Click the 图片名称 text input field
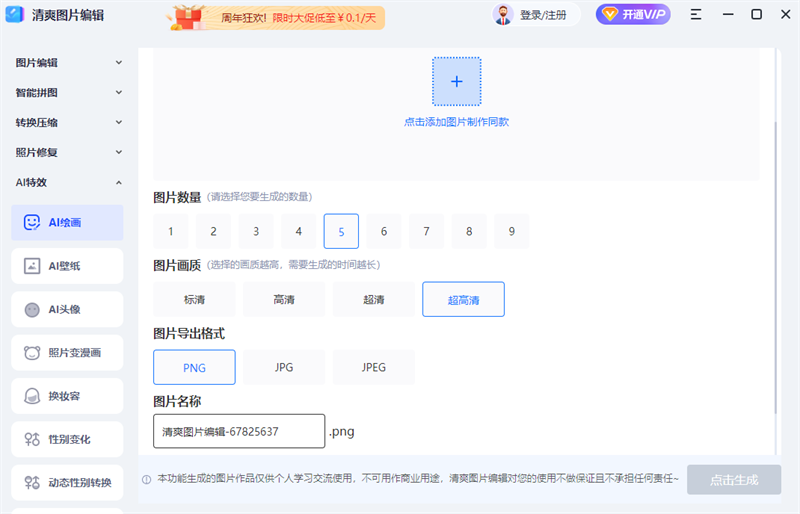 click(239, 431)
